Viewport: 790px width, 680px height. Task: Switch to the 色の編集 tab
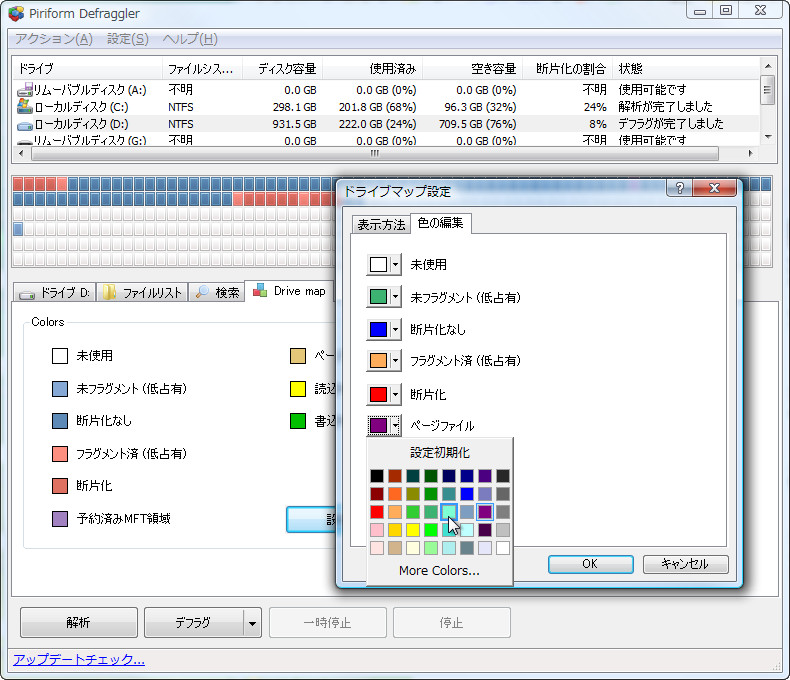click(440, 223)
